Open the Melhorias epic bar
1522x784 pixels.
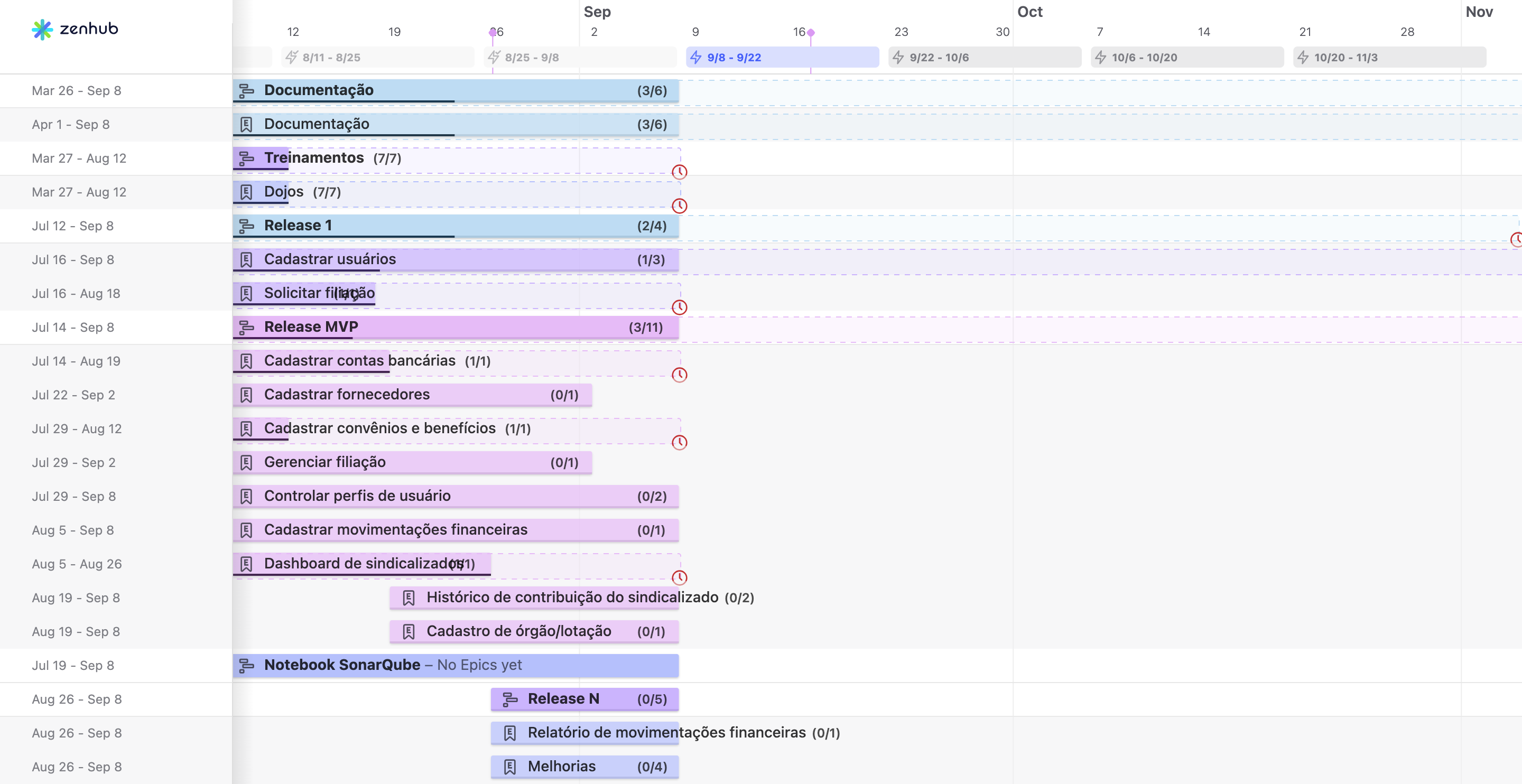(585, 767)
